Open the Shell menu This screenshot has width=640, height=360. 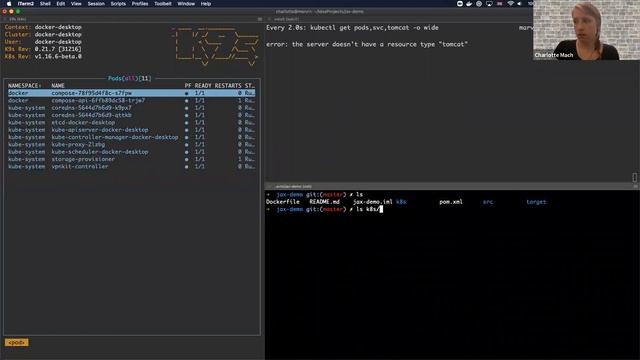tap(45, 4)
